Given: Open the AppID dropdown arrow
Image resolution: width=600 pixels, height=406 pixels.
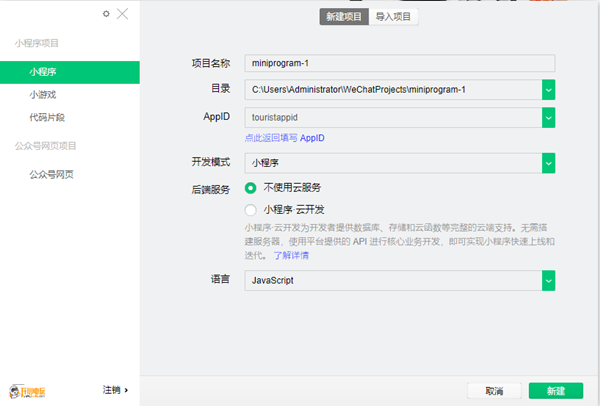Looking at the screenshot, I should pos(548,118).
